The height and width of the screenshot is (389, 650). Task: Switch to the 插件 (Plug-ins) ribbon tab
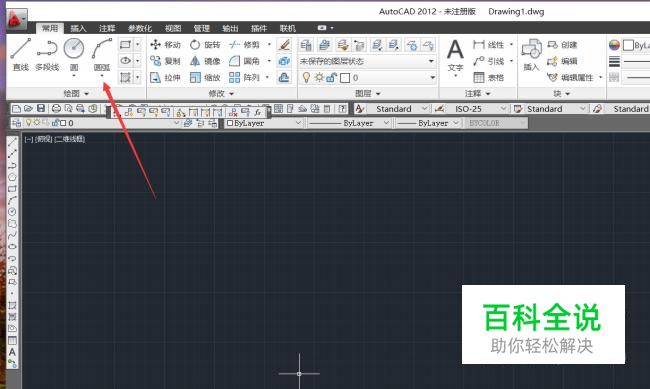[x=259, y=28]
